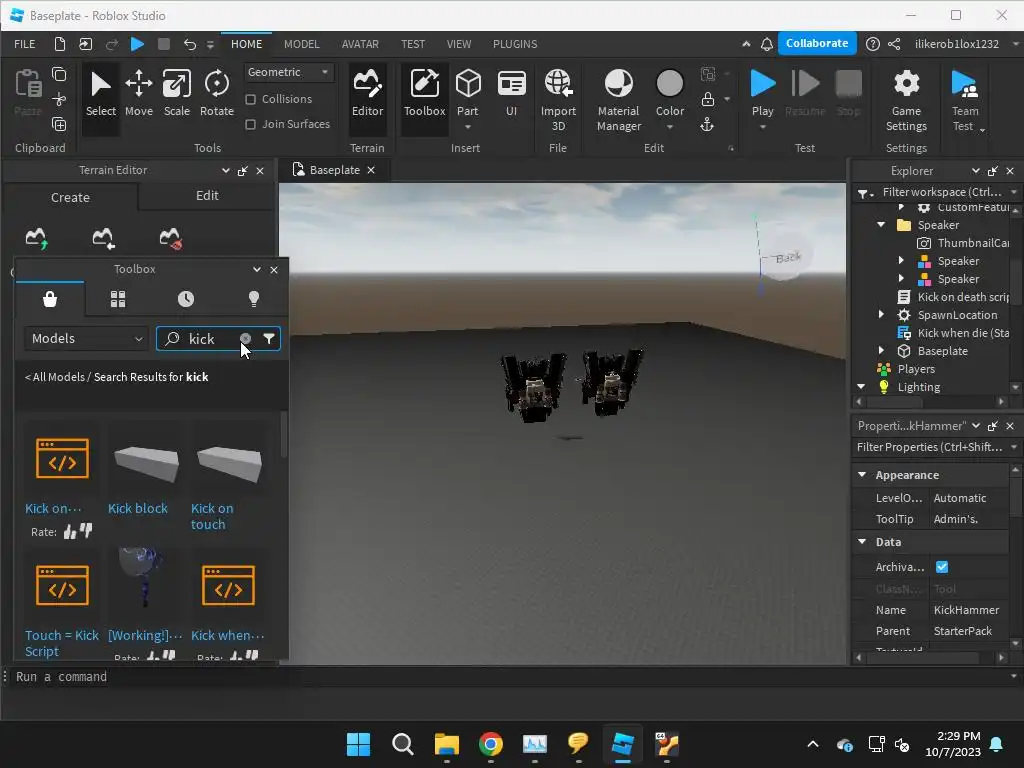Collapse the Appearance properties section
1024x768 pixels.
[862, 475]
